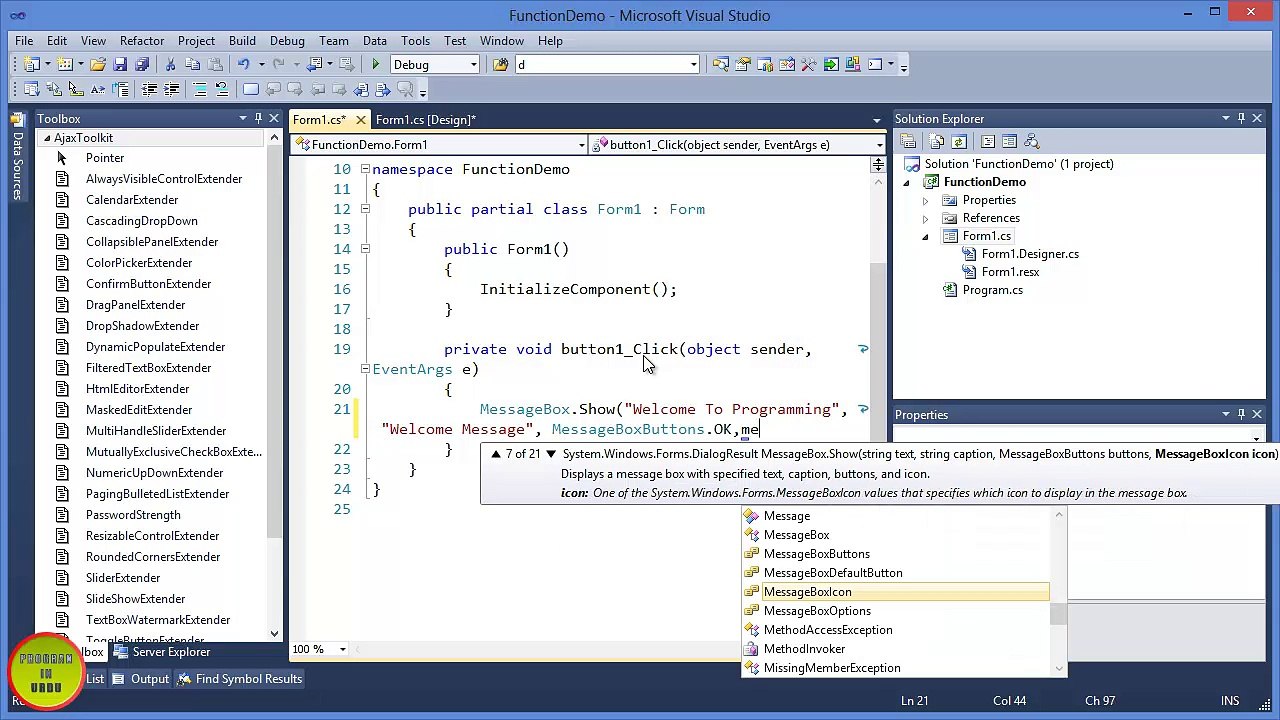
Task: Open the Debug configuration dropdown
Action: (474, 65)
